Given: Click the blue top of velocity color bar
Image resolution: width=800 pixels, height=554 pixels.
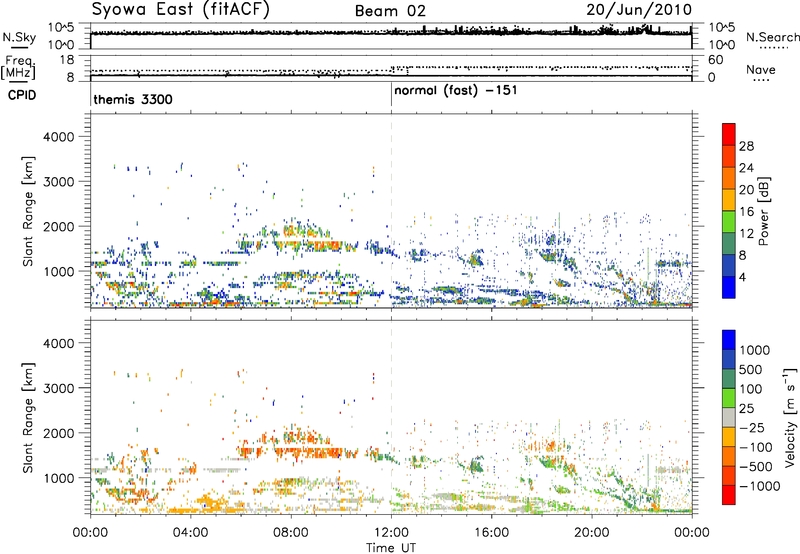Looking at the screenshot, I should [x=729, y=339].
